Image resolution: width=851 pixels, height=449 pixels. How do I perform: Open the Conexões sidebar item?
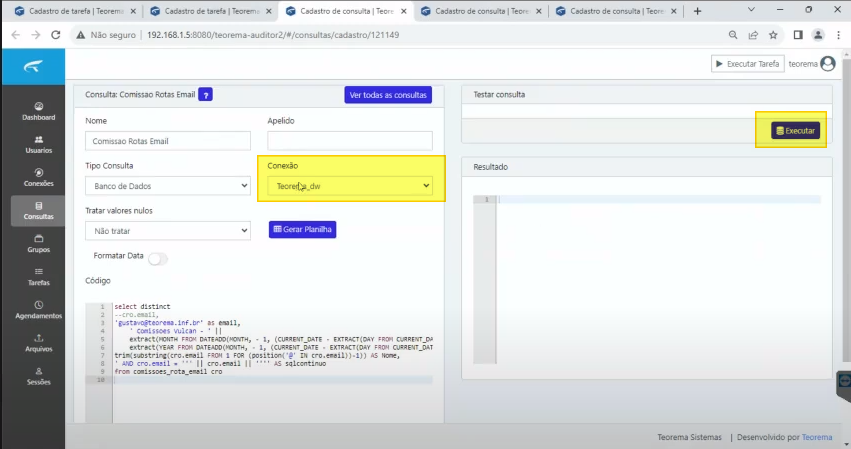(39, 178)
